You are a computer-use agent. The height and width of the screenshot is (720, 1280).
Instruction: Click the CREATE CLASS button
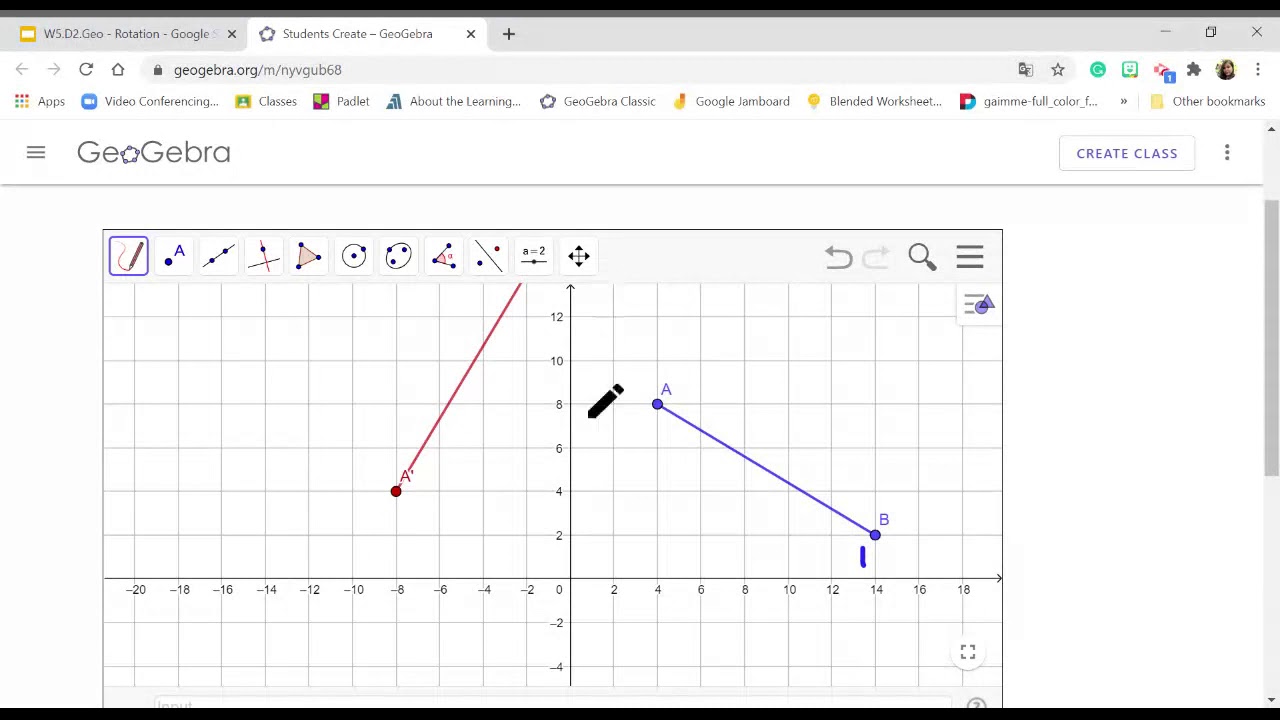tap(1127, 153)
